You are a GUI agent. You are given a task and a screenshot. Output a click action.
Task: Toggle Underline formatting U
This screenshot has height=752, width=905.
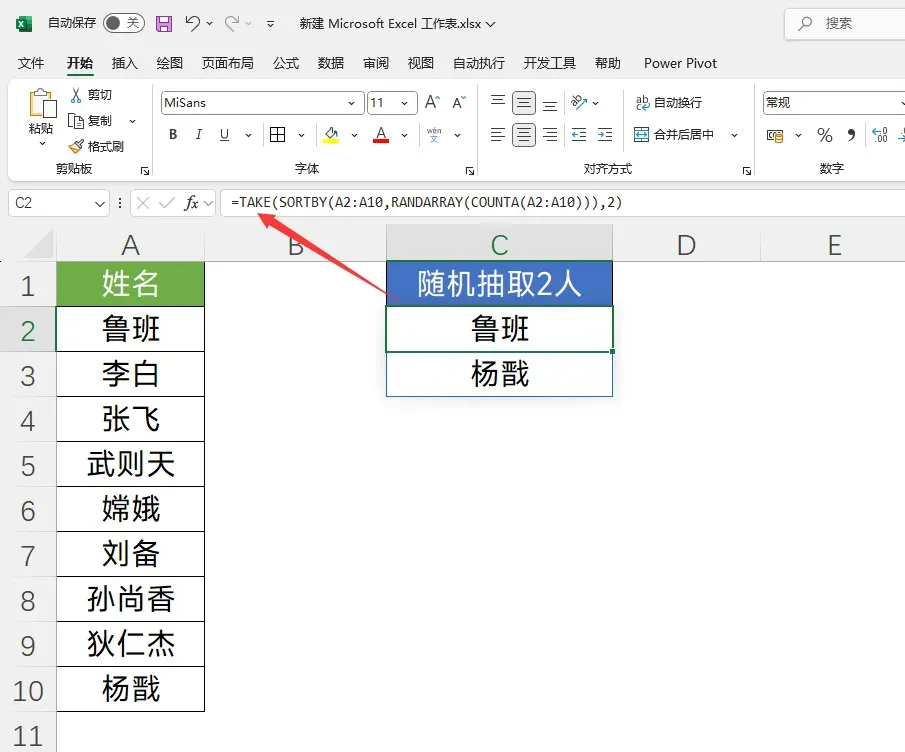click(225, 135)
